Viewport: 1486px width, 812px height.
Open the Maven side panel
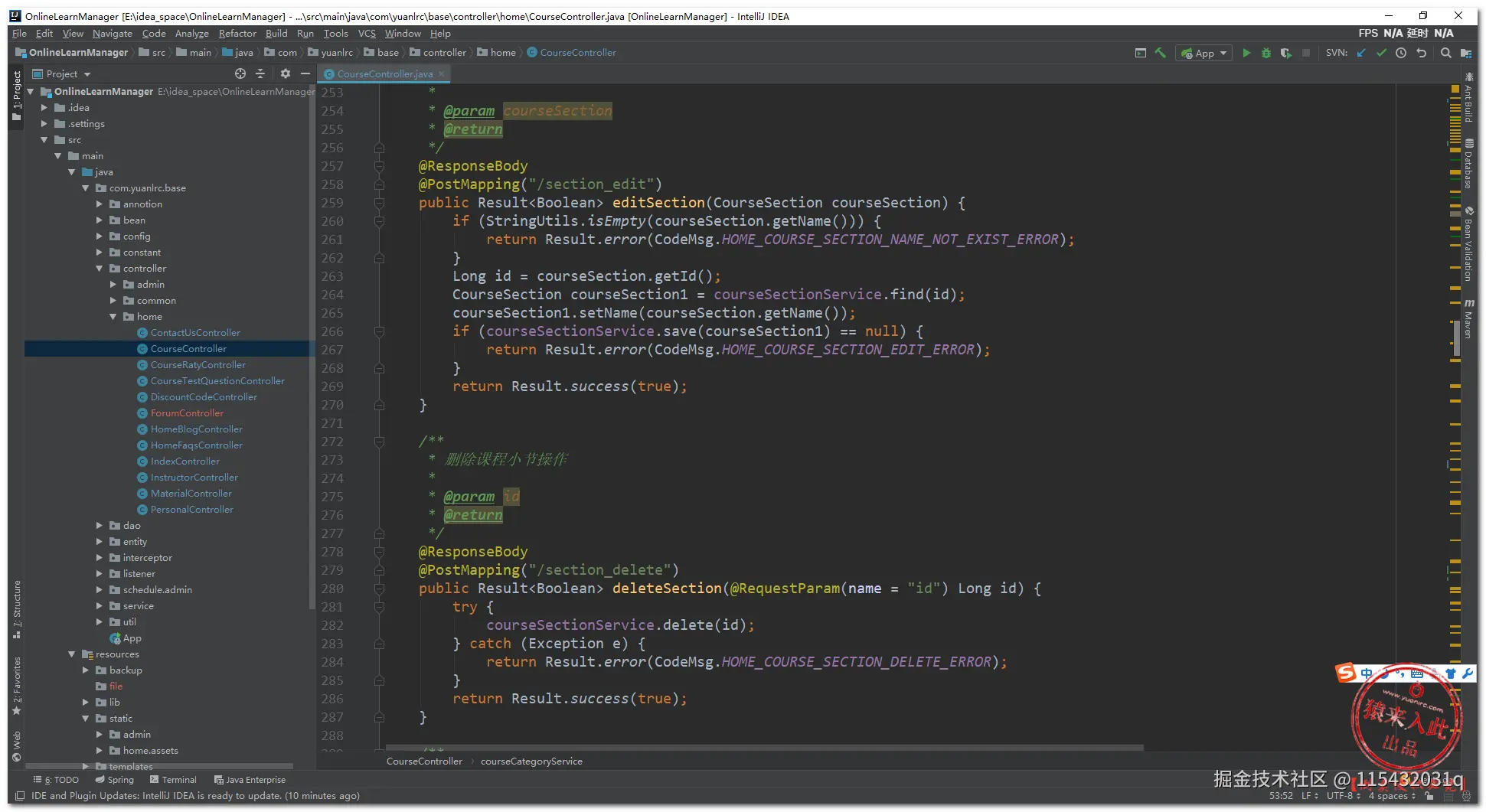tap(1468, 319)
